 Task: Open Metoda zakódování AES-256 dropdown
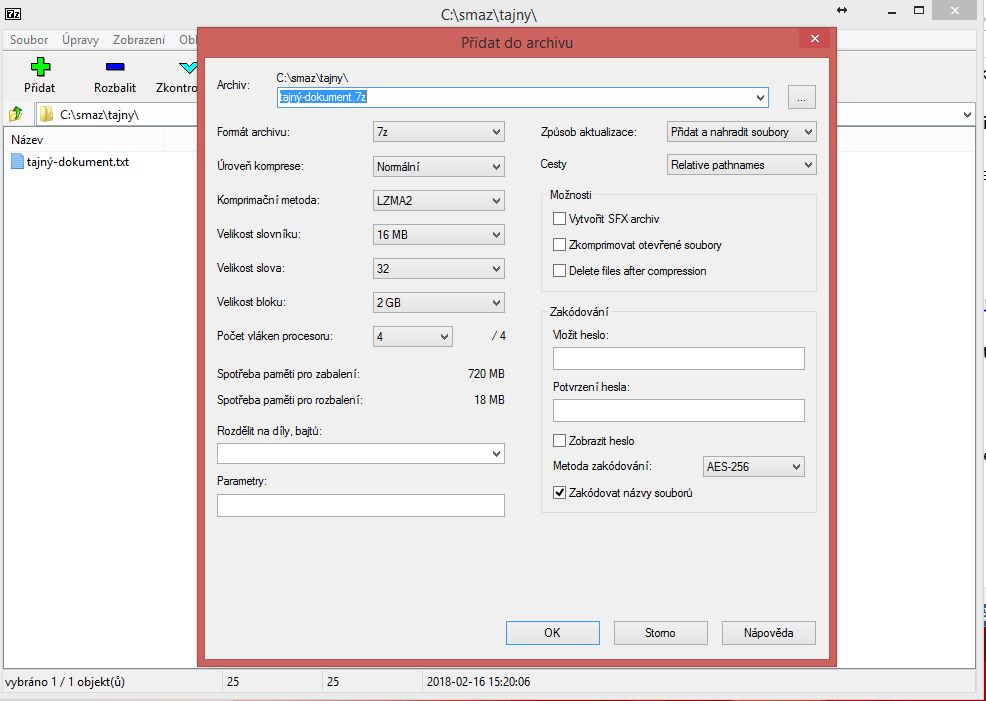coord(754,467)
